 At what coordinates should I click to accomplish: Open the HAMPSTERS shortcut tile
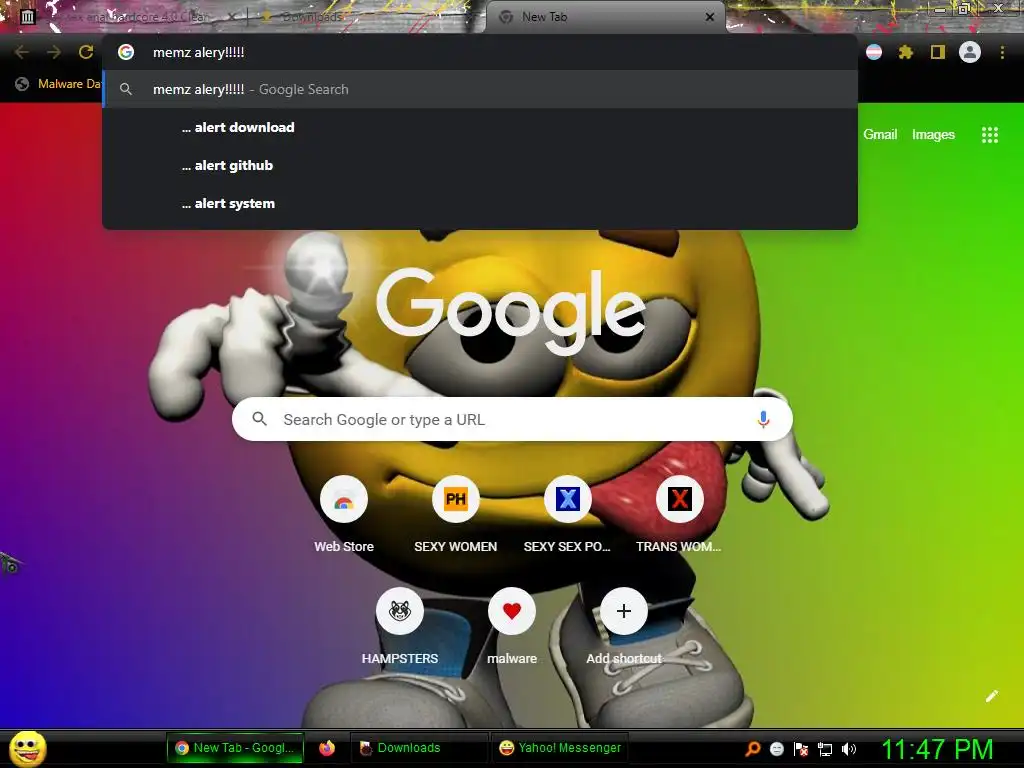[400, 627]
